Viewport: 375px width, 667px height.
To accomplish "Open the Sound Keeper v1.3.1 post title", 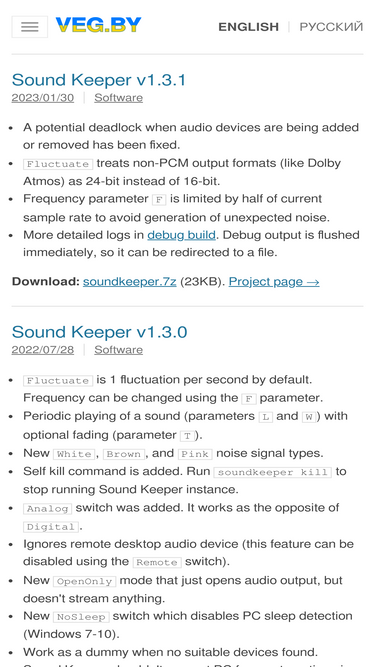I will [x=99, y=80].
